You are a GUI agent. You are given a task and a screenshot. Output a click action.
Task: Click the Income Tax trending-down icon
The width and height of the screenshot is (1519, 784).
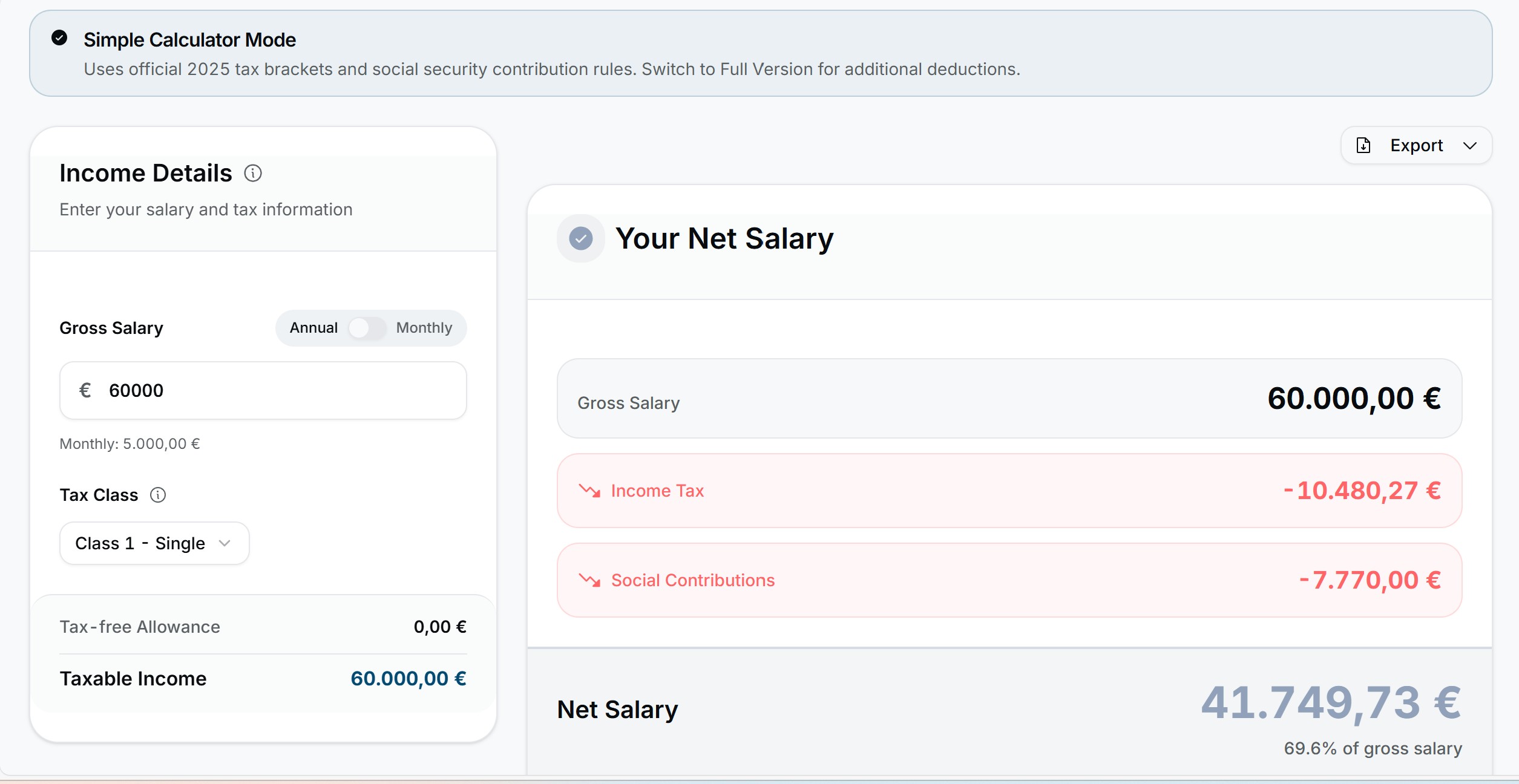[x=589, y=490]
